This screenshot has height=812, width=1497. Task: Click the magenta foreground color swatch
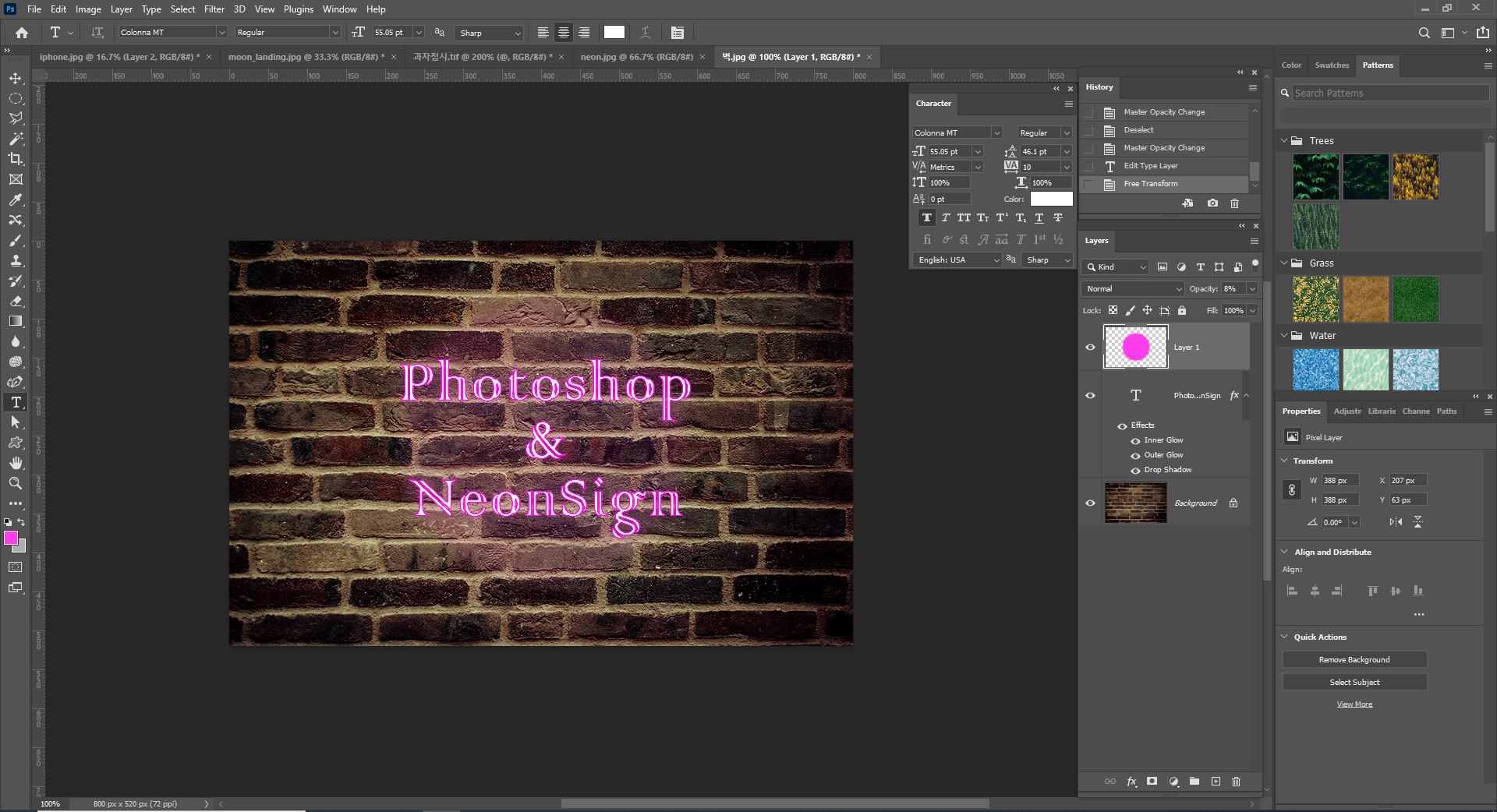tap(11, 538)
